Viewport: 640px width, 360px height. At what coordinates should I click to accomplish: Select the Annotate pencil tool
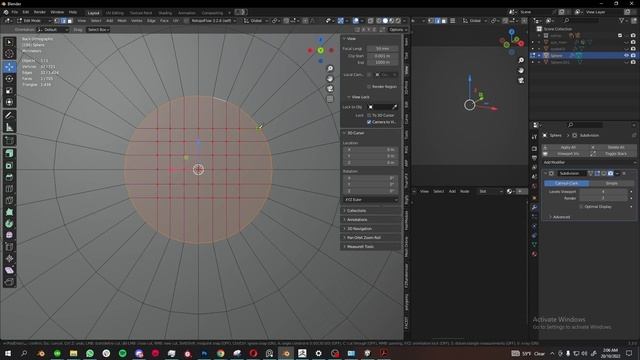(x=9, y=116)
